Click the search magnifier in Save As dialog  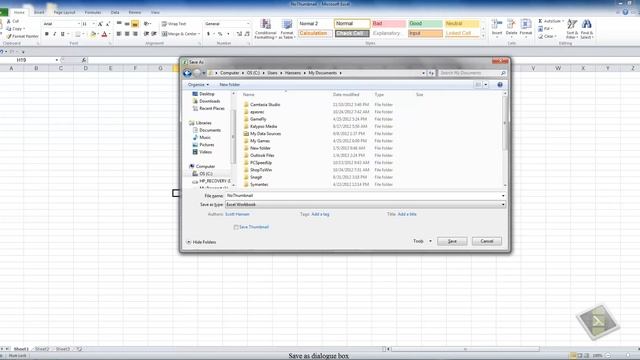pos(503,73)
